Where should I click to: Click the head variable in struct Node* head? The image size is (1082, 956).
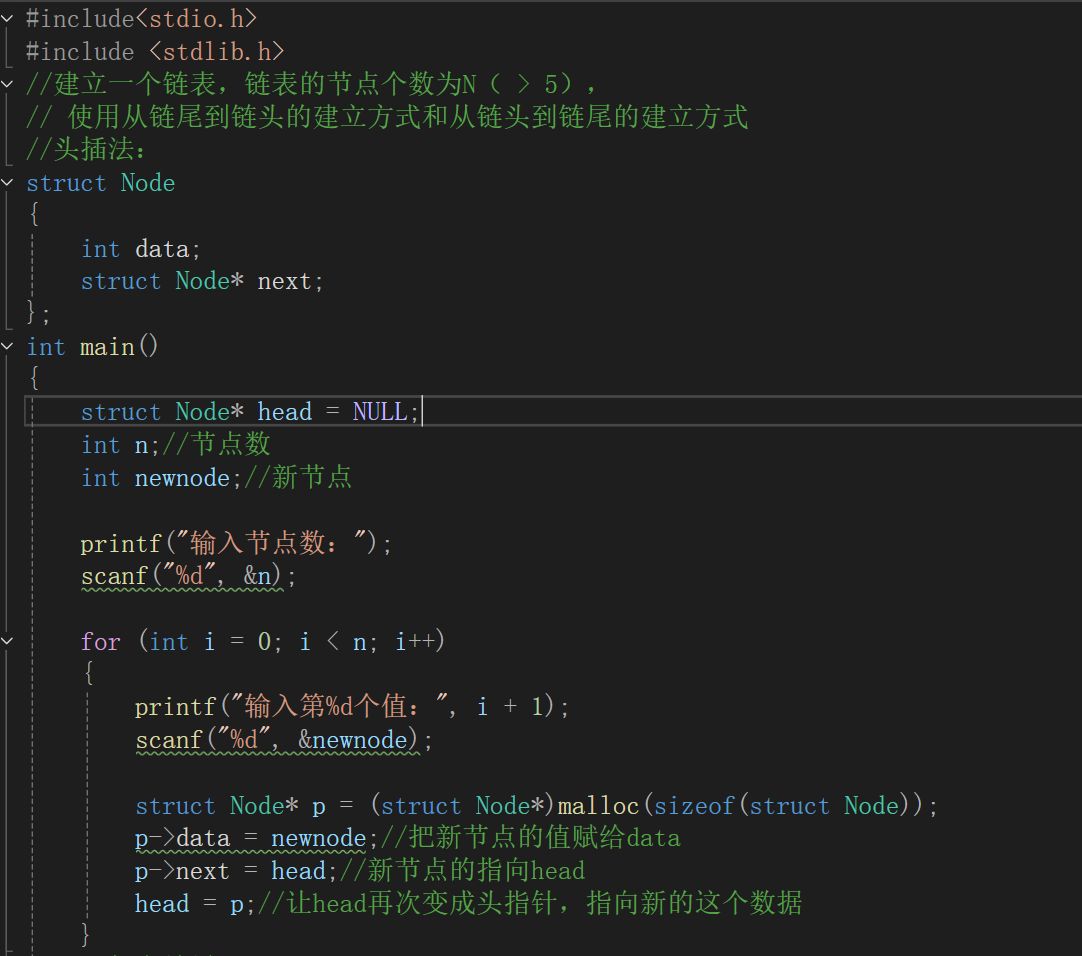click(284, 412)
